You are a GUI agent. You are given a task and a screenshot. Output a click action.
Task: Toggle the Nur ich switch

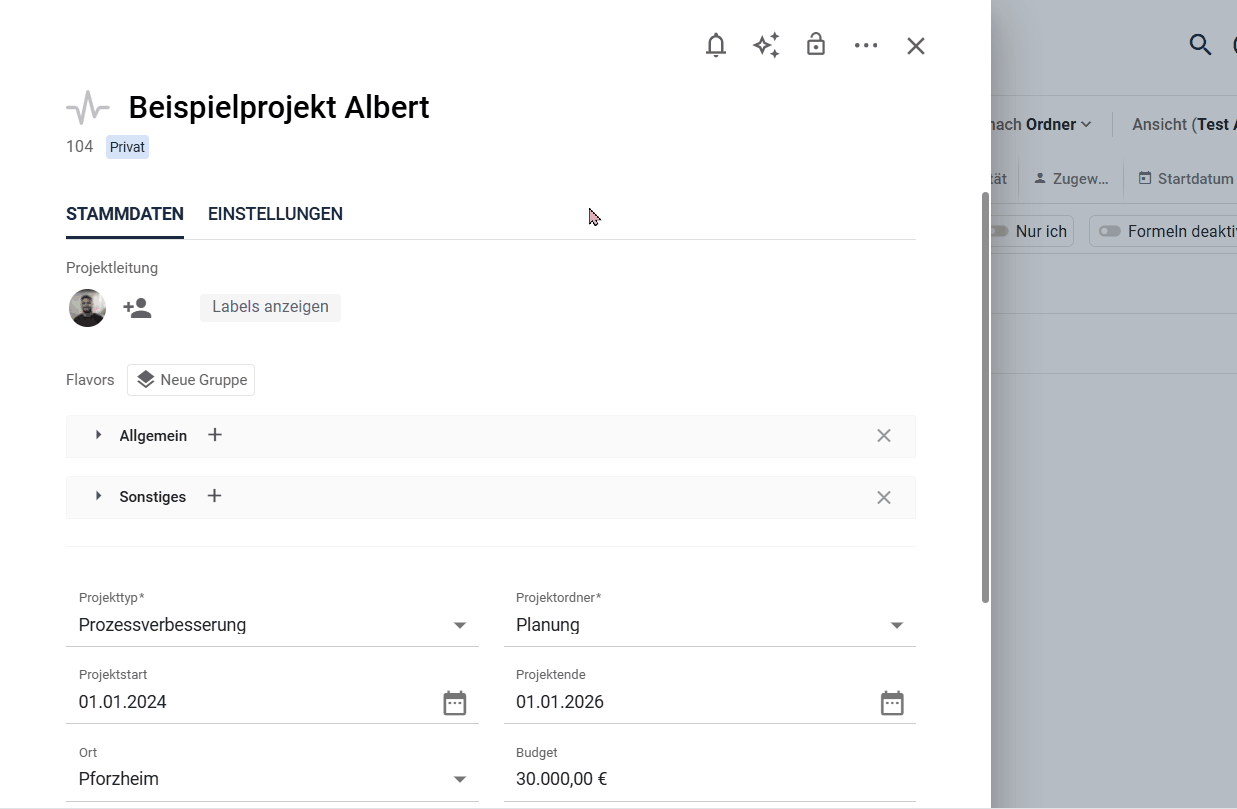click(x=1000, y=231)
